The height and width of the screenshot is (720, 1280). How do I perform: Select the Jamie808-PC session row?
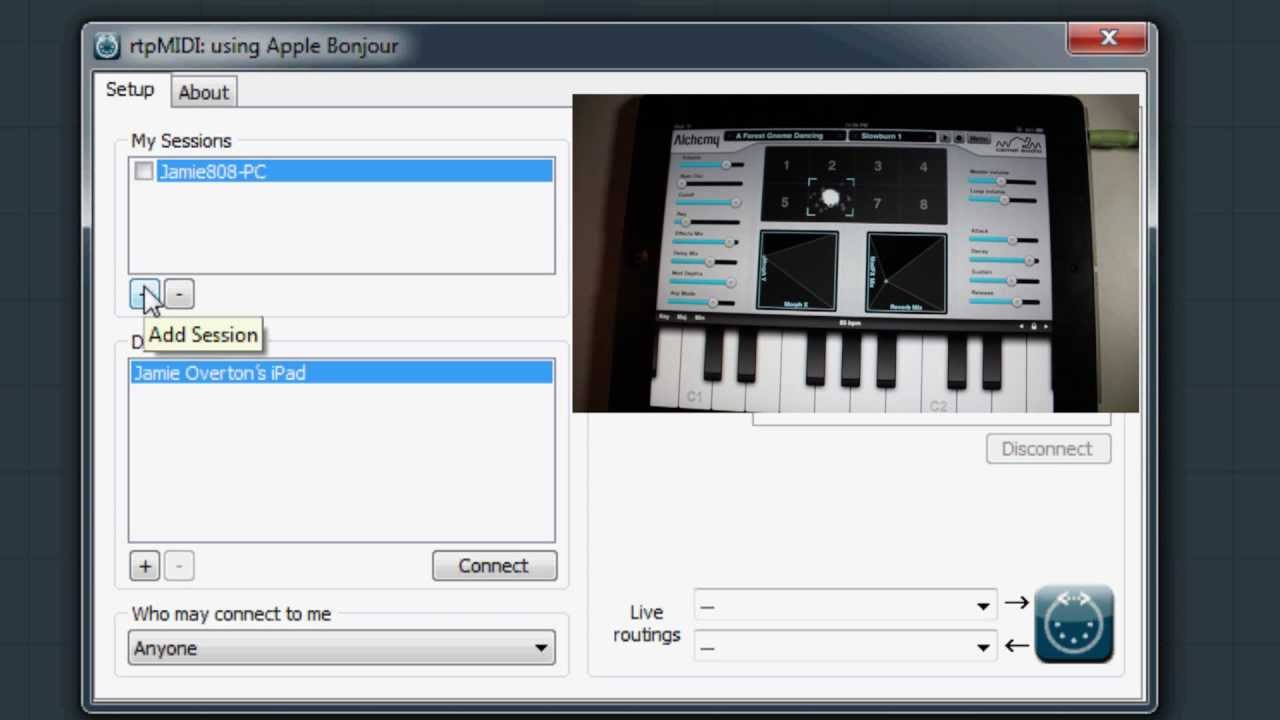point(341,172)
